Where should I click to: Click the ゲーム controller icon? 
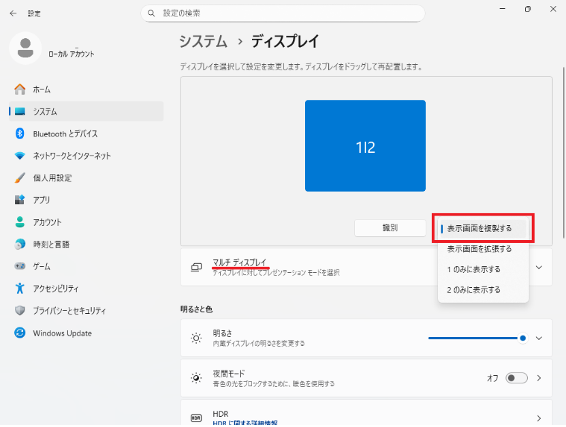click(20, 266)
